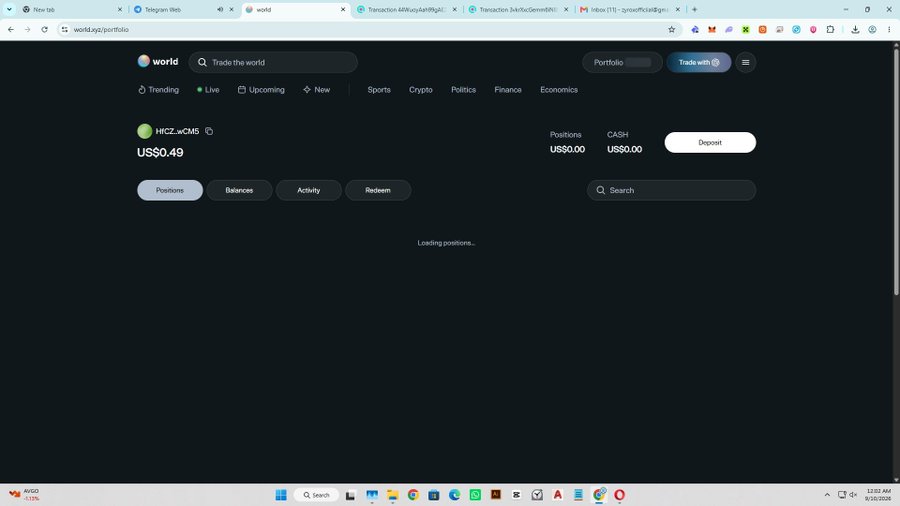Open Microsoft Edge from the taskbar
The height and width of the screenshot is (506, 900).
455,495
